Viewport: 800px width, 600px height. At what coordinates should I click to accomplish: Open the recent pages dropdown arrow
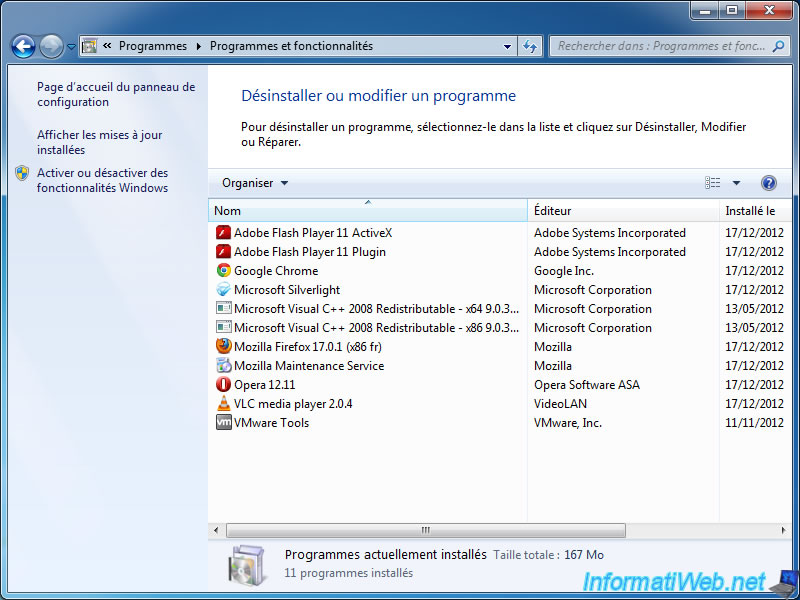point(71,46)
